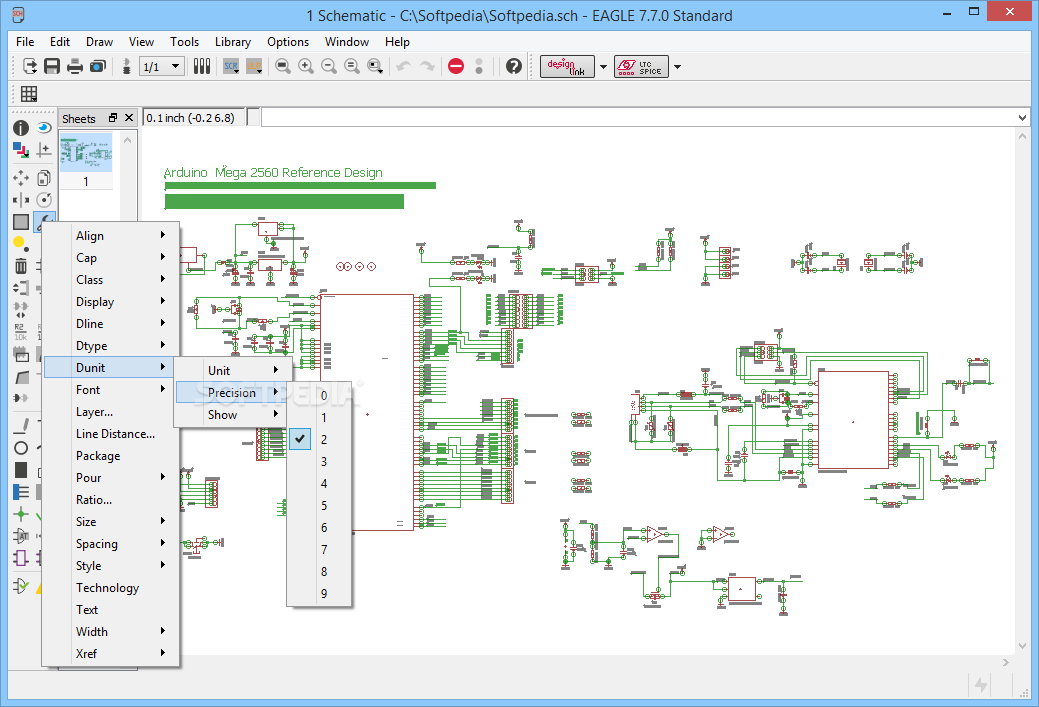Select Line Distance... menu entry
The height and width of the screenshot is (707, 1039).
[x=111, y=433]
